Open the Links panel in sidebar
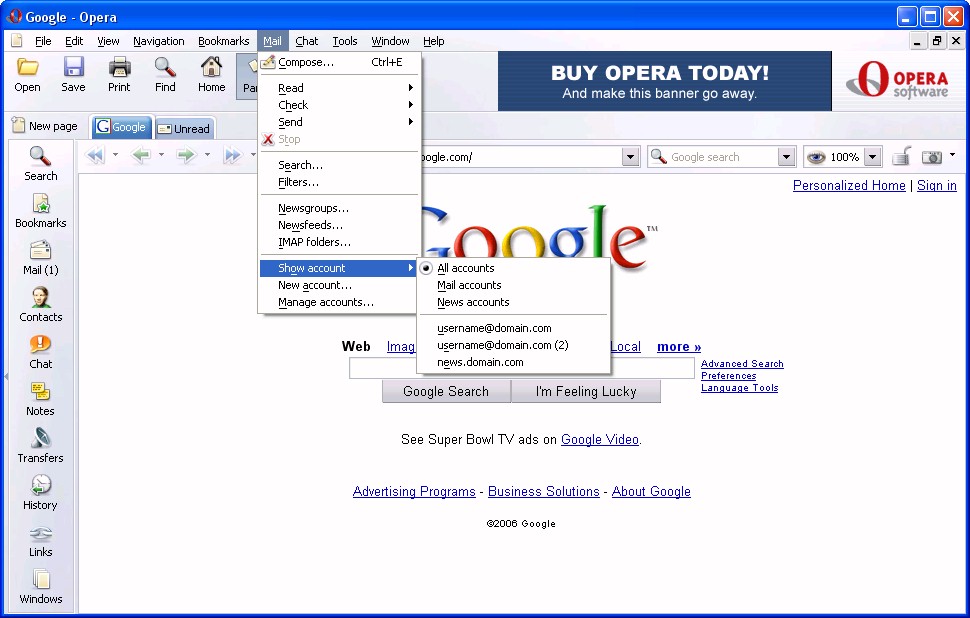 click(x=41, y=540)
